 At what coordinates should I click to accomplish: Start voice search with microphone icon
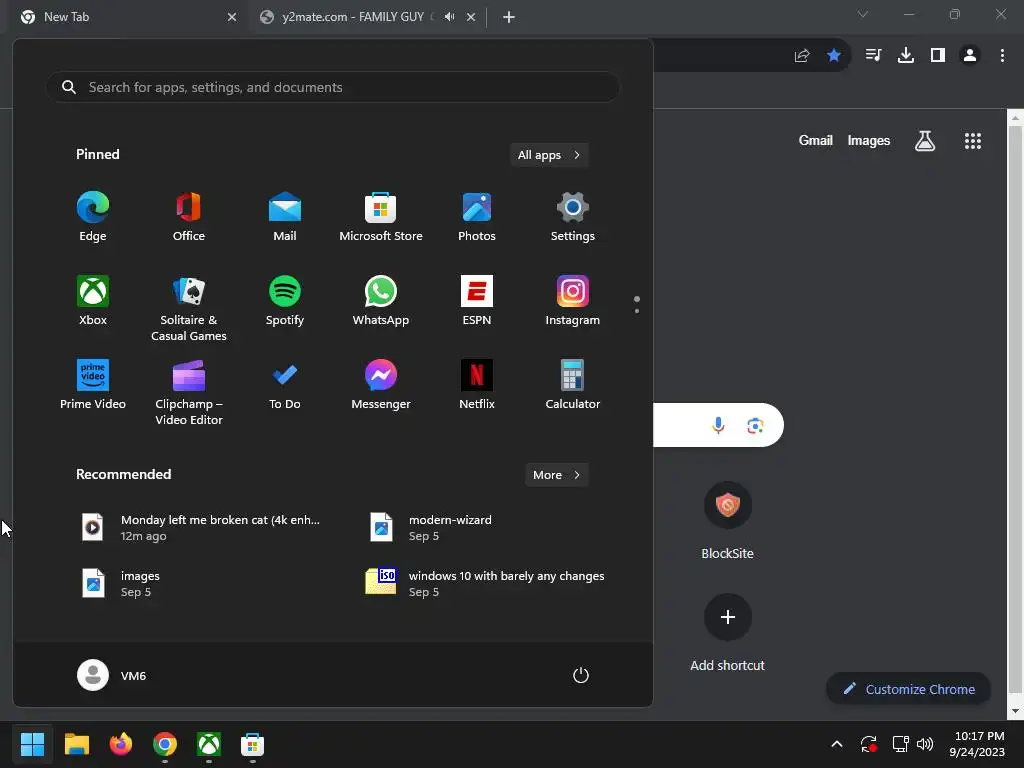(x=718, y=425)
